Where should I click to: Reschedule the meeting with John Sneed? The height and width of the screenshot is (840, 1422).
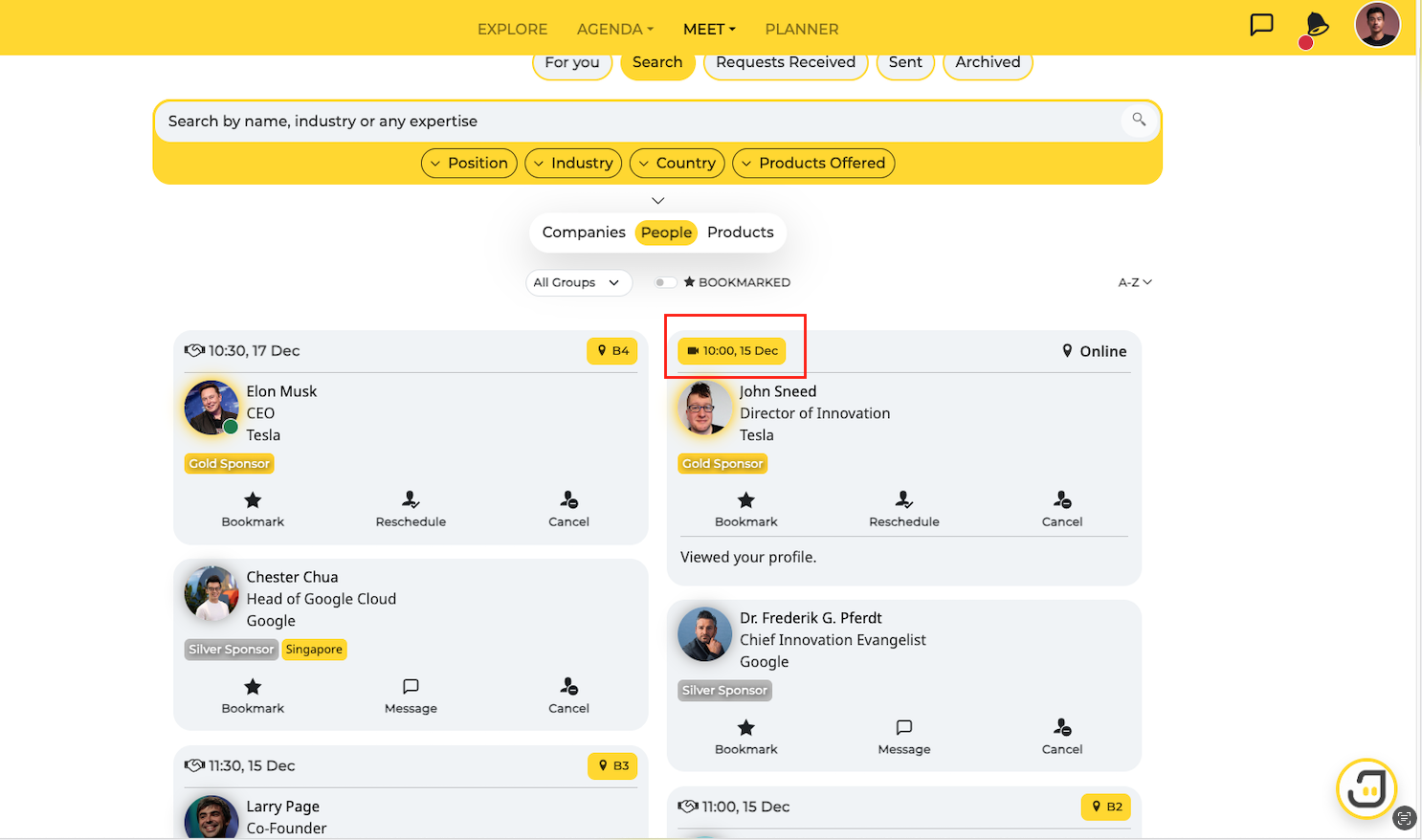tap(904, 509)
